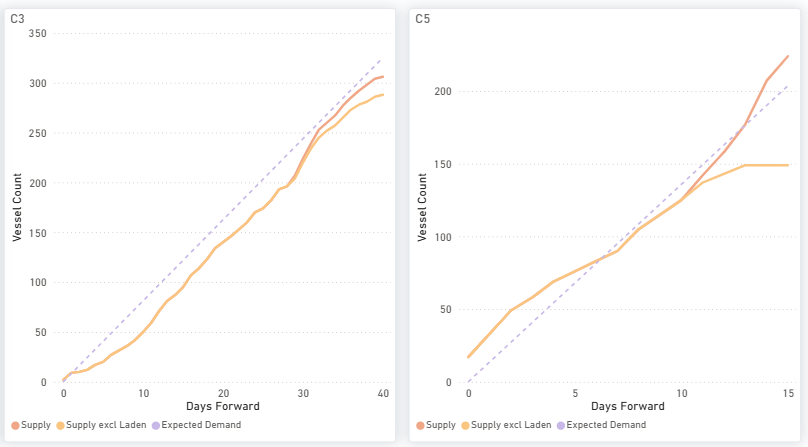Image resolution: width=808 pixels, height=447 pixels.
Task: Click the Supply excl Laden legend dot in C3
Action: (x=60, y=425)
